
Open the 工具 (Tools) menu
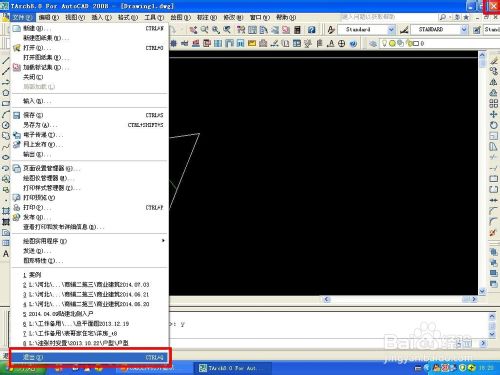(154, 17)
